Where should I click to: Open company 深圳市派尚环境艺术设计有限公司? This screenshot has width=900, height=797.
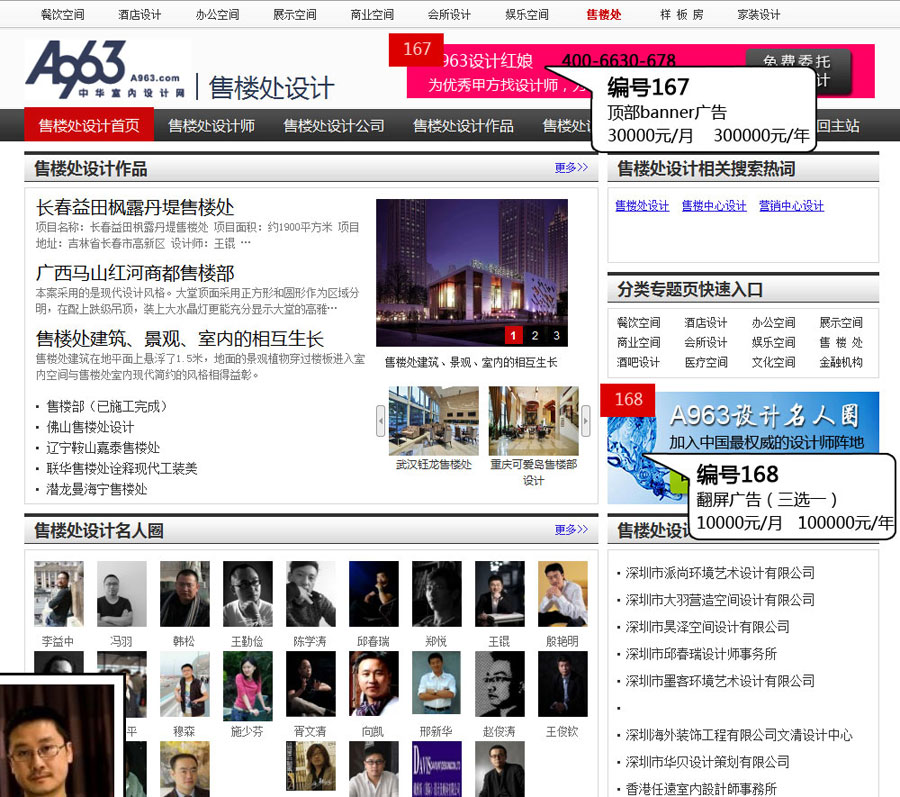(x=720, y=573)
